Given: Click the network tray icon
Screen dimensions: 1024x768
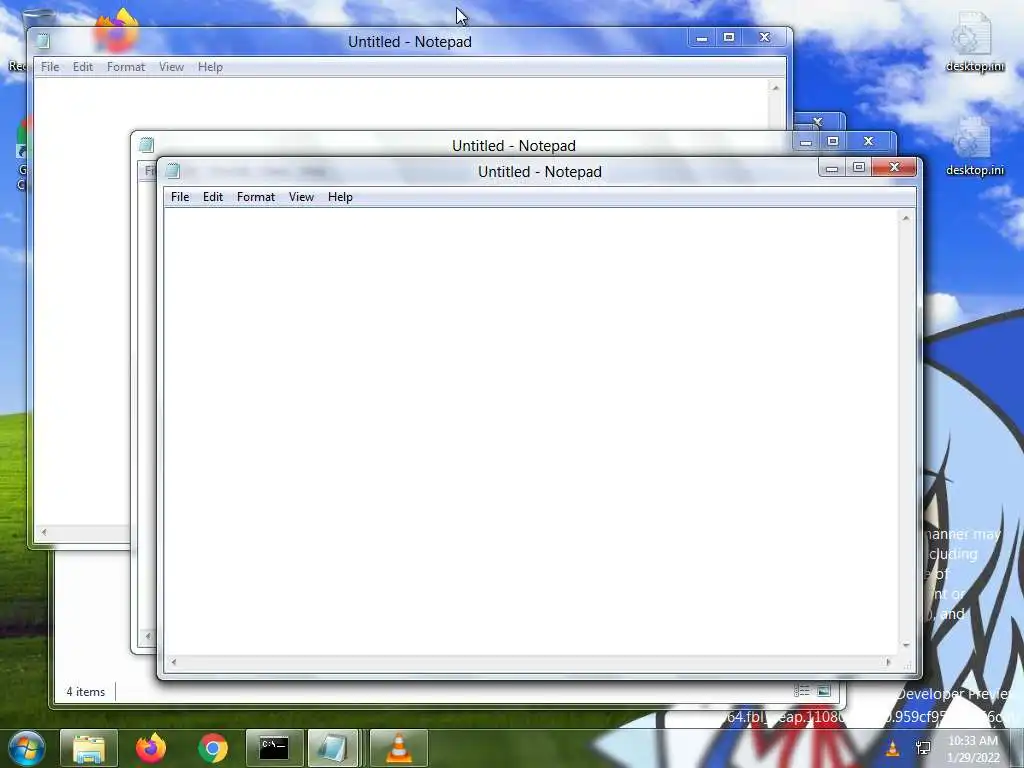Looking at the screenshot, I should tap(923, 748).
